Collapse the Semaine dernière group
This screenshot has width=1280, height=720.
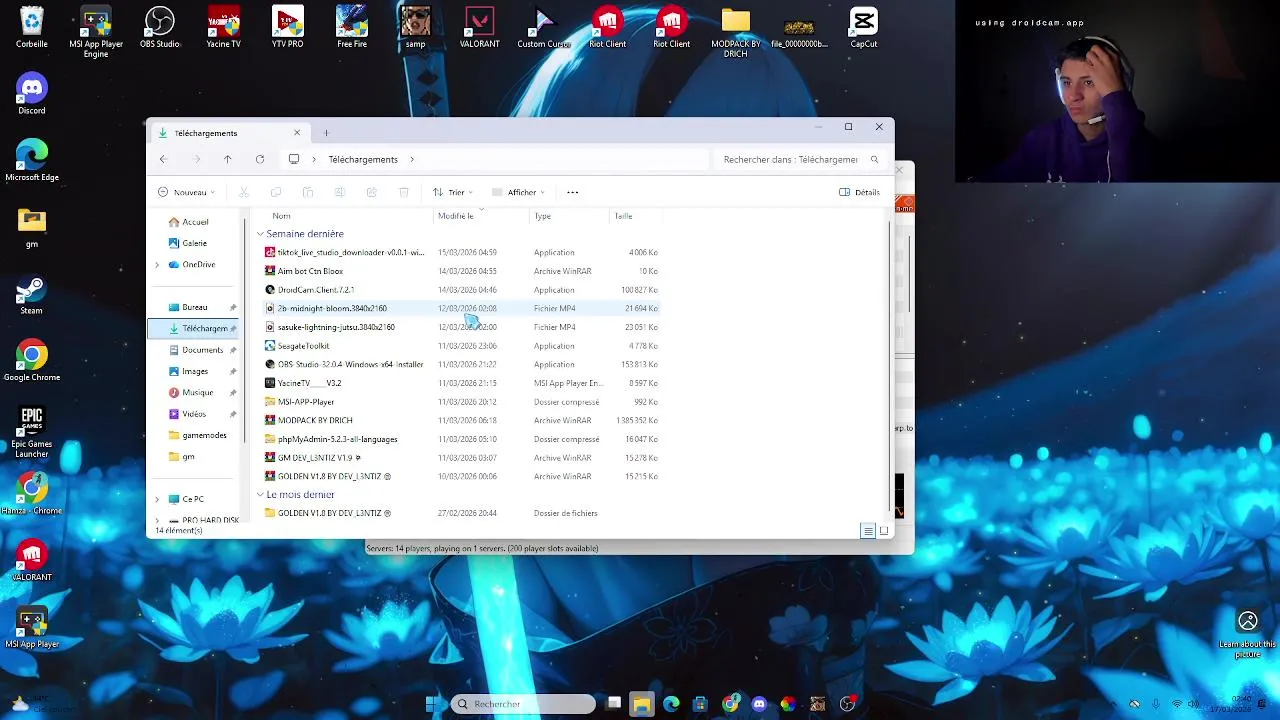tap(260, 234)
